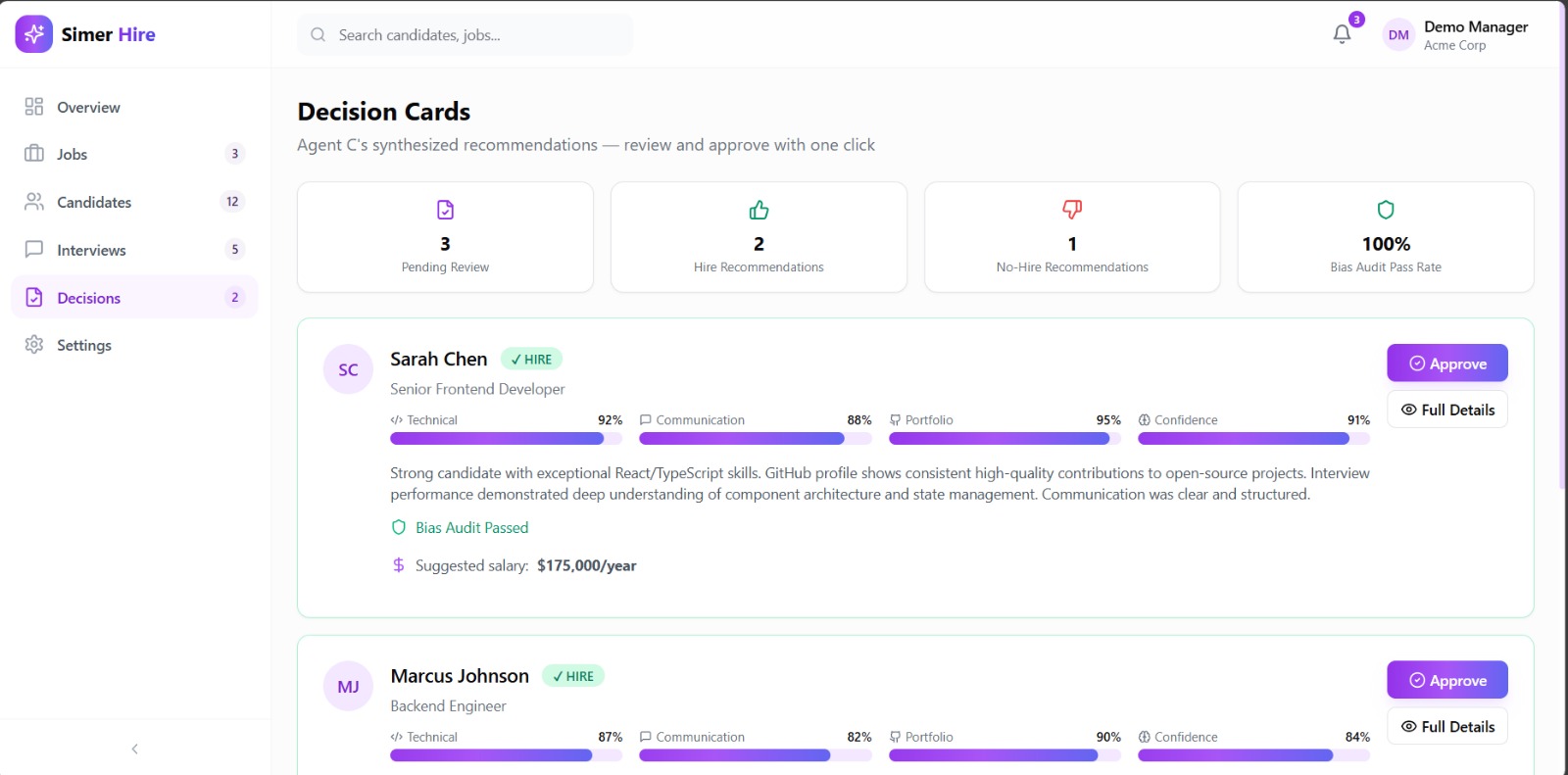Click the thumbs-up Hire Recommendations icon

coord(759,210)
